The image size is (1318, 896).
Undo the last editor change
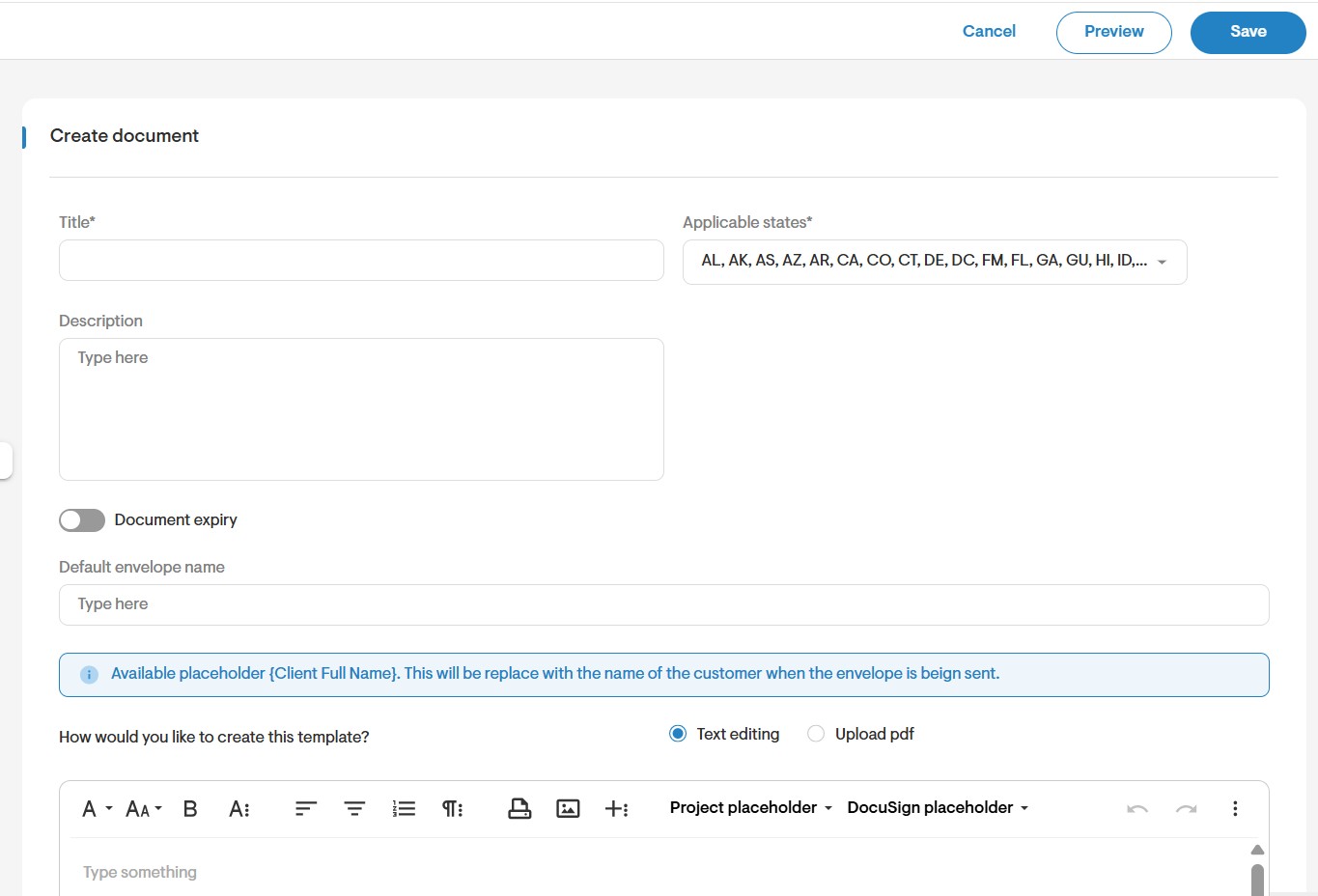point(1137,808)
